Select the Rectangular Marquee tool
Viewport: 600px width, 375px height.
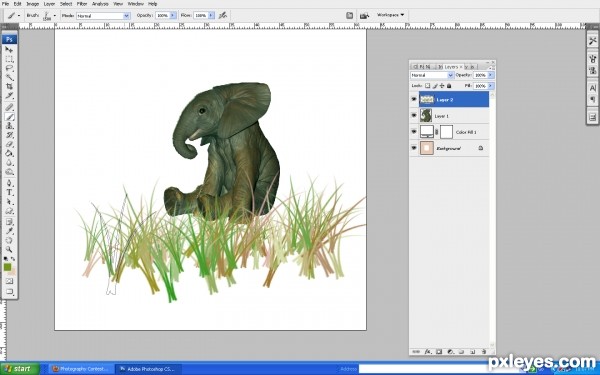pyautogui.click(x=9, y=59)
